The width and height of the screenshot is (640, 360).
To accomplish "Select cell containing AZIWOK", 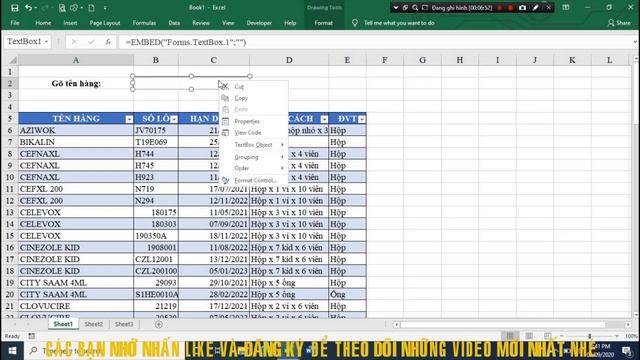I will 76,130.
